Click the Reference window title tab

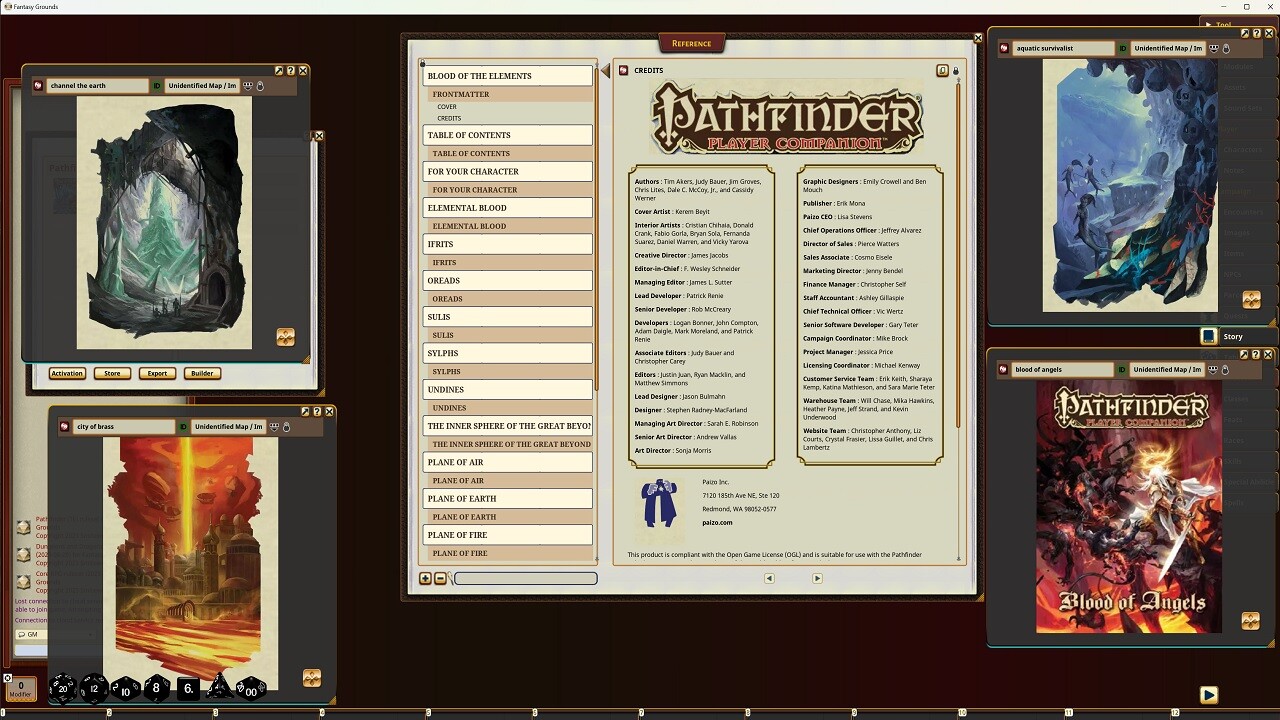pos(692,43)
